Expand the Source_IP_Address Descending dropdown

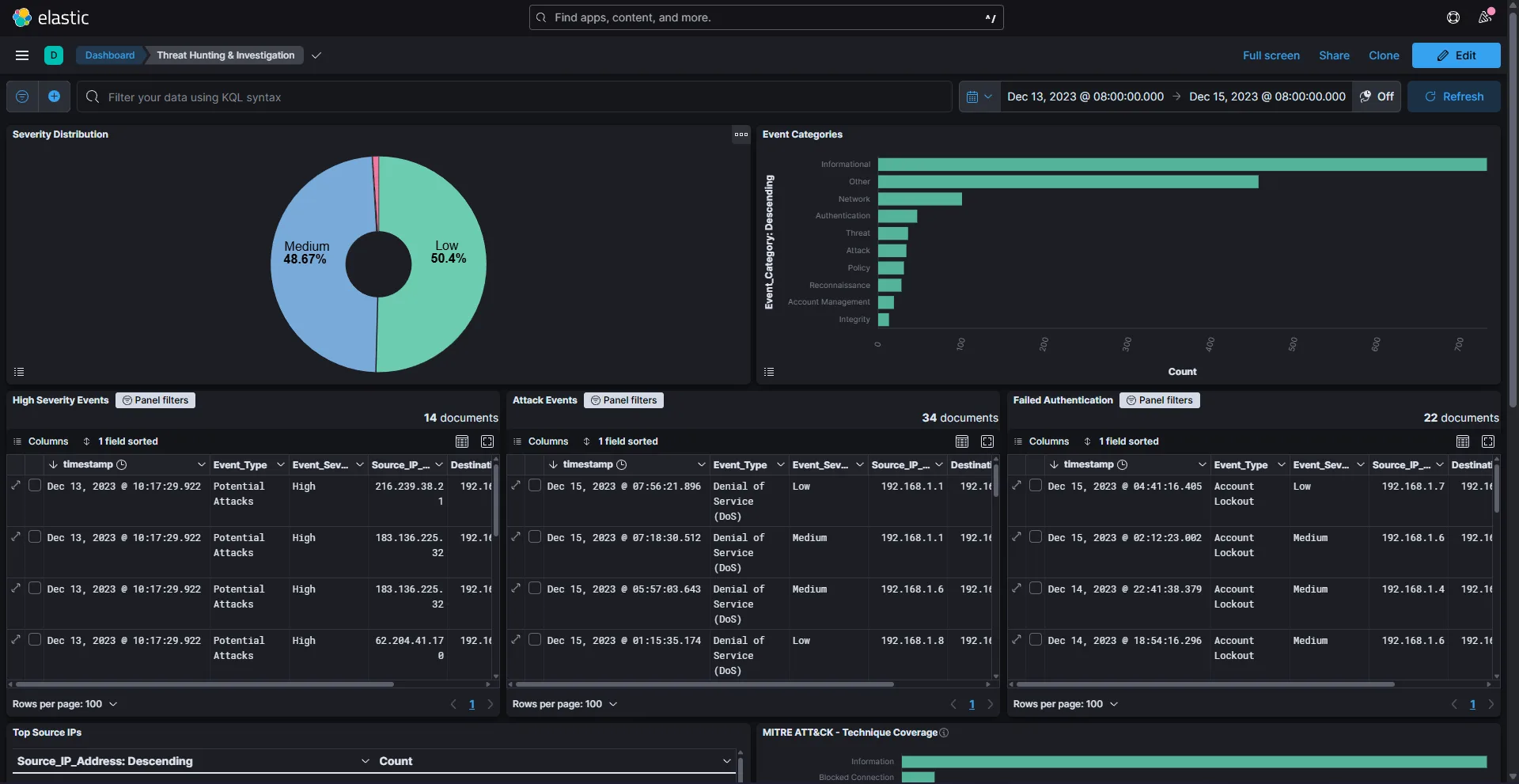point(365,761)
